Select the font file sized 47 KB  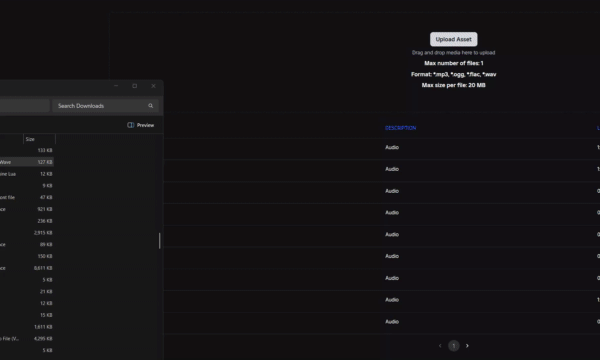click(x=27, y=197)
